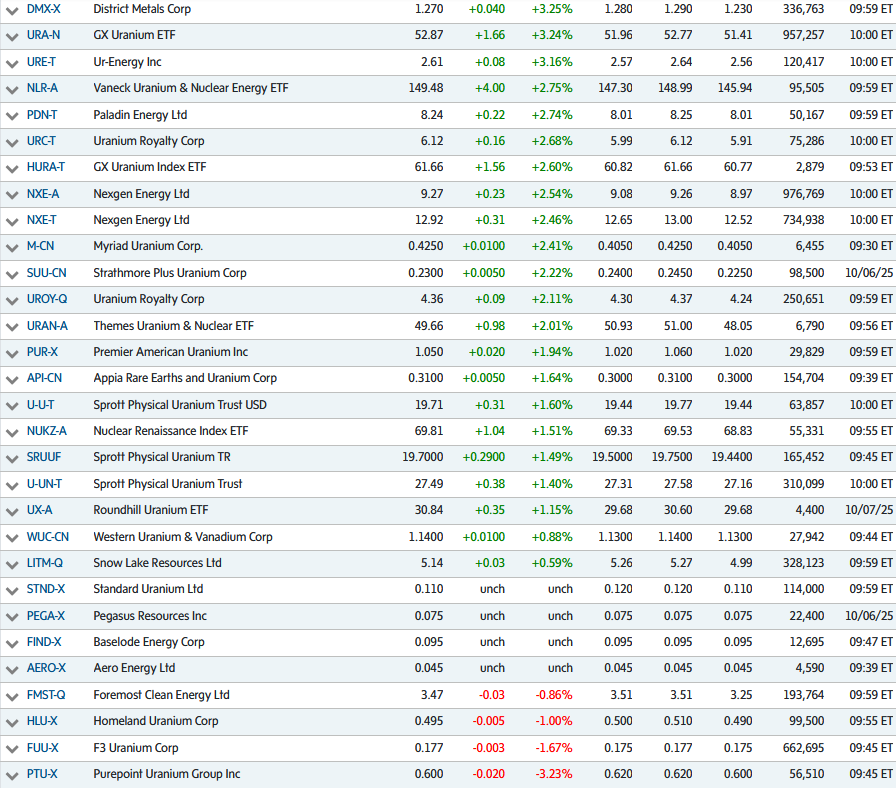The height and width of the screenshot is (788, 896).
Task: Click Vaneck Uranium & Nuclear Energy ETF name
Action: (190, 88)
